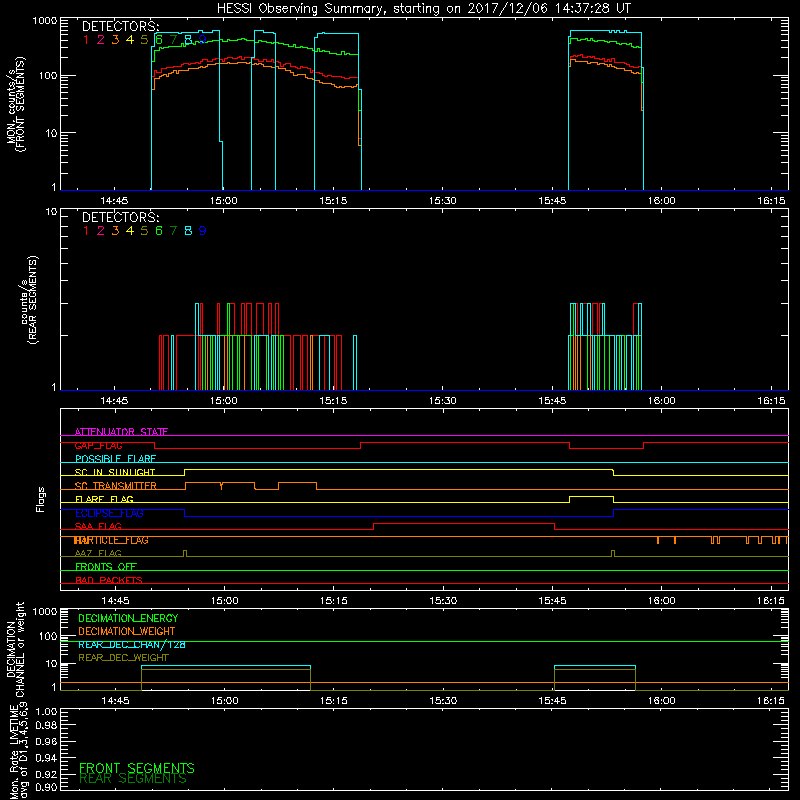Click the 15:45 tick under the rear segments plot
800x800 pixels.
(x=552, y=401)
